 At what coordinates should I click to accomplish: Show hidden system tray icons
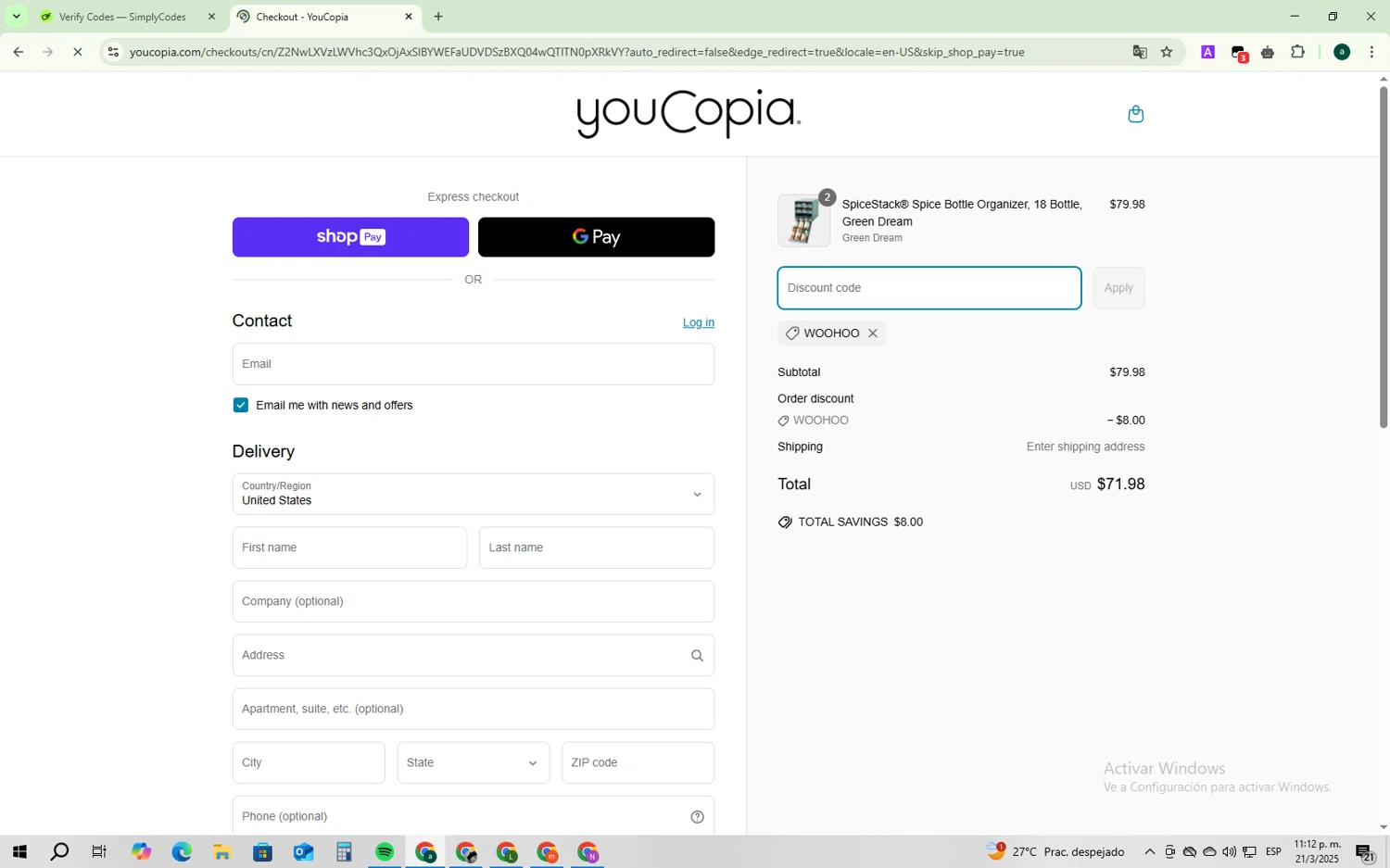(x=1149, y=852)
